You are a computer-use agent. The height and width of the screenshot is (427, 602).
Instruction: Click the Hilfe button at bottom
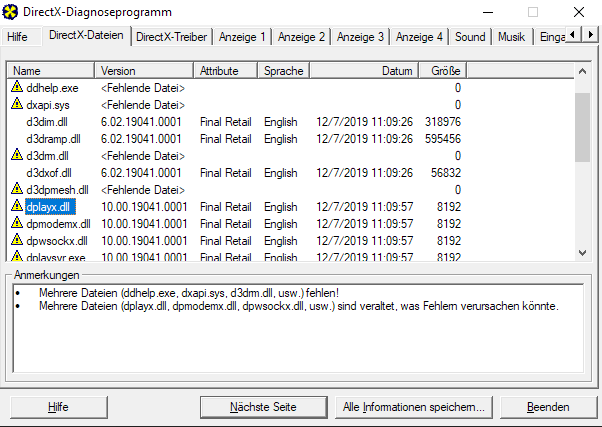(58, 407)
